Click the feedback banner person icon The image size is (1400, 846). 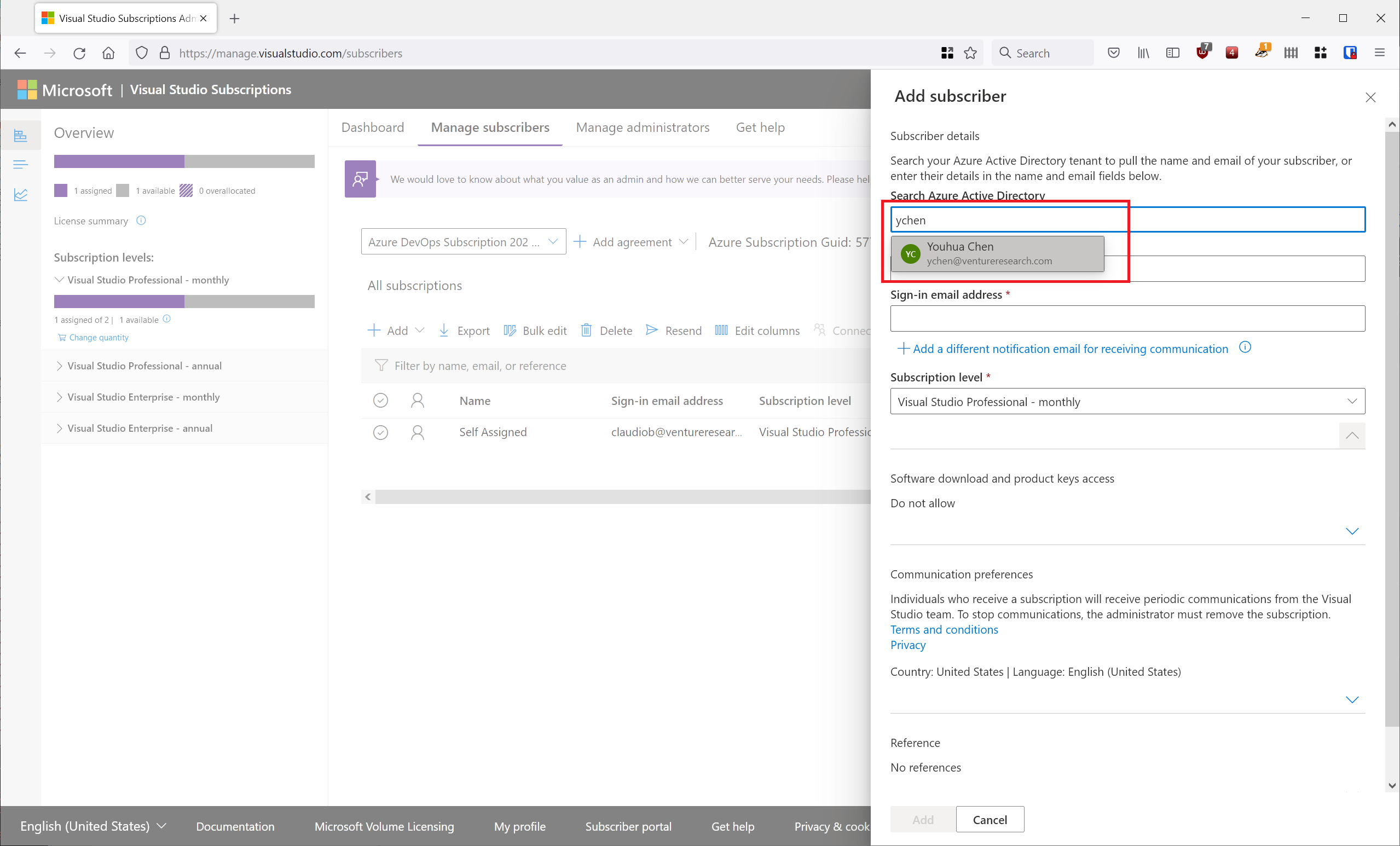coord(360,179)
